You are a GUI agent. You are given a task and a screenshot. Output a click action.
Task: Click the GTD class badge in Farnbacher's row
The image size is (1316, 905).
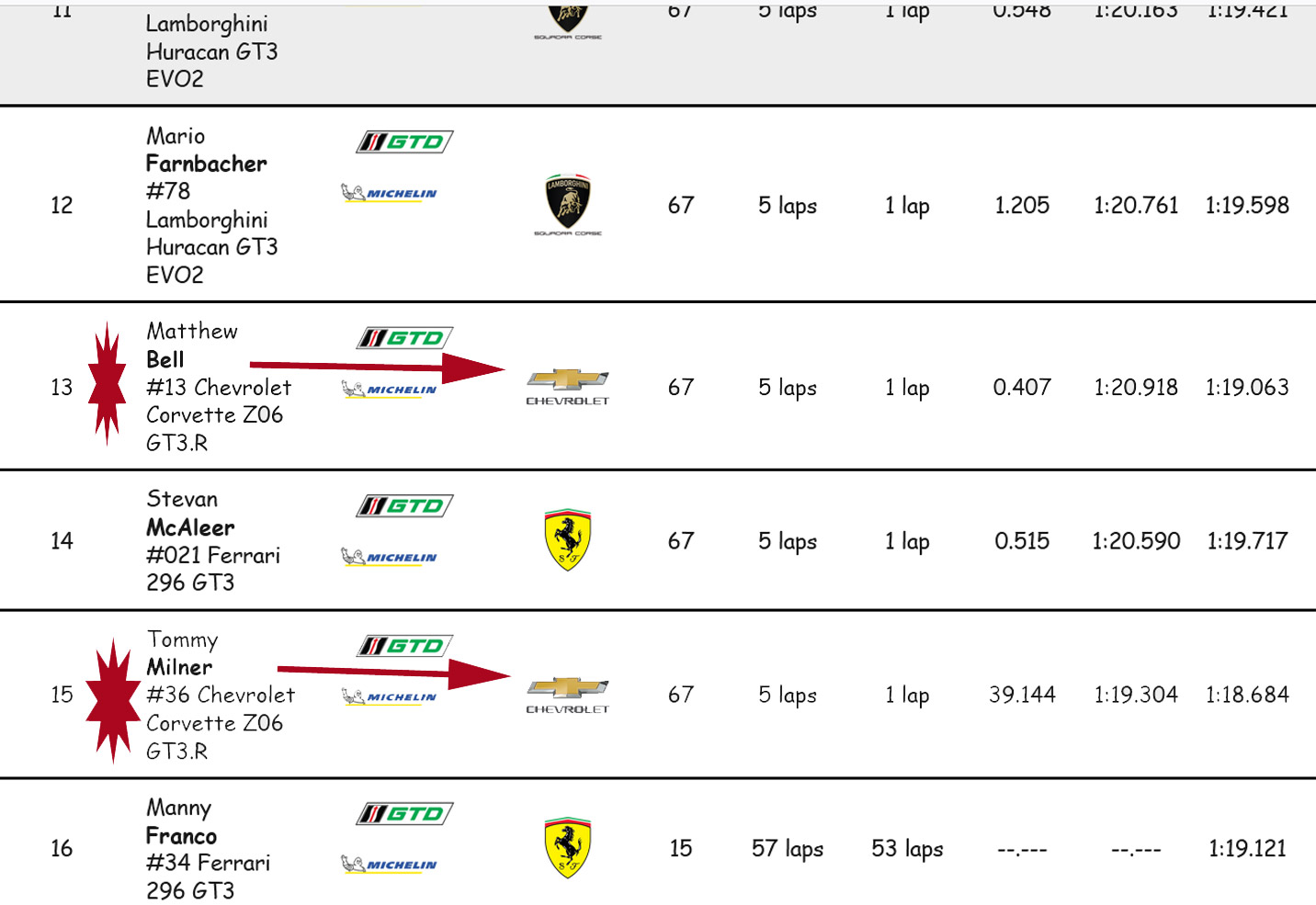tap(404, 141)
